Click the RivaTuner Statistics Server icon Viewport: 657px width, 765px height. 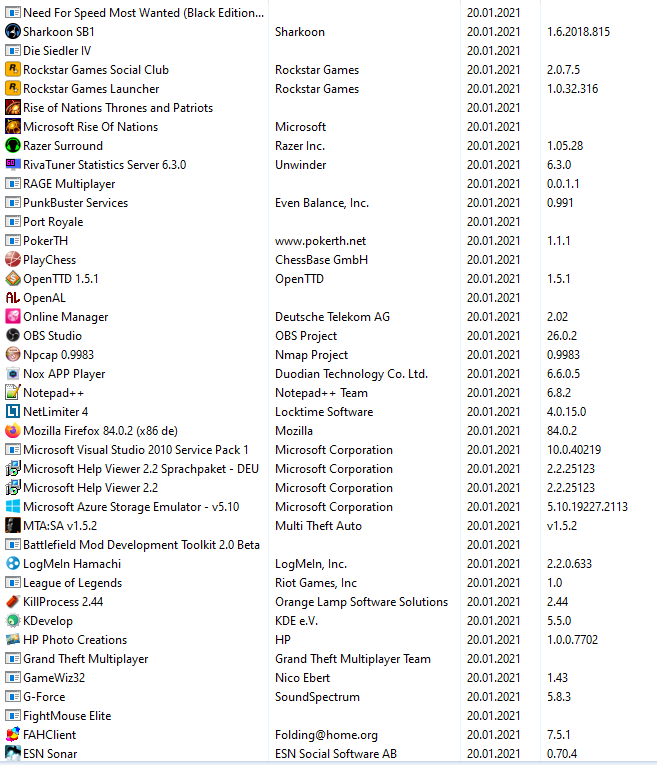pos(13,165)
